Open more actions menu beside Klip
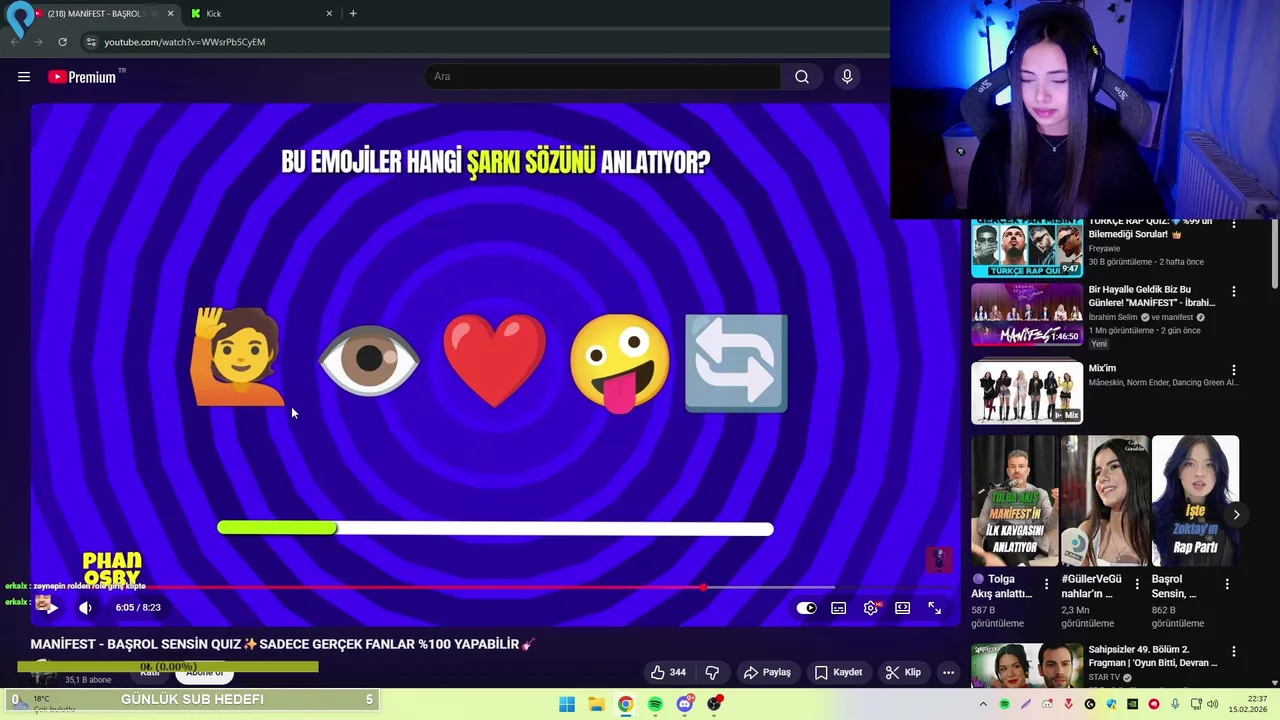The image size is (1280, 720). pos(948,672)
